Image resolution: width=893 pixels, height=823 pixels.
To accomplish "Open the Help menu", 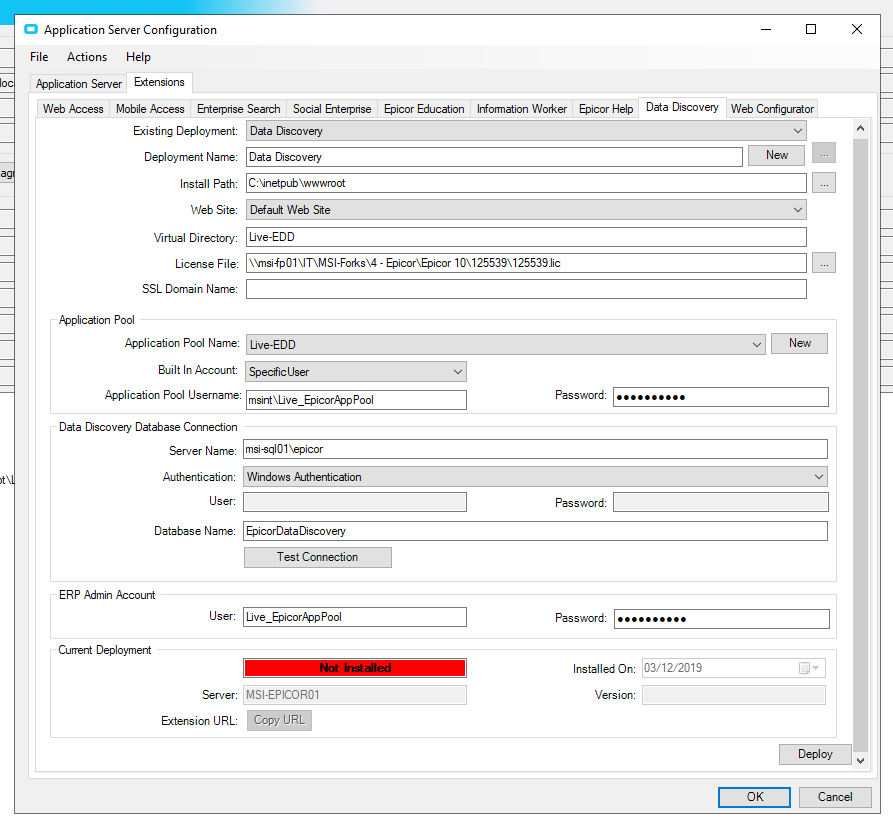I will pos(138,57).
